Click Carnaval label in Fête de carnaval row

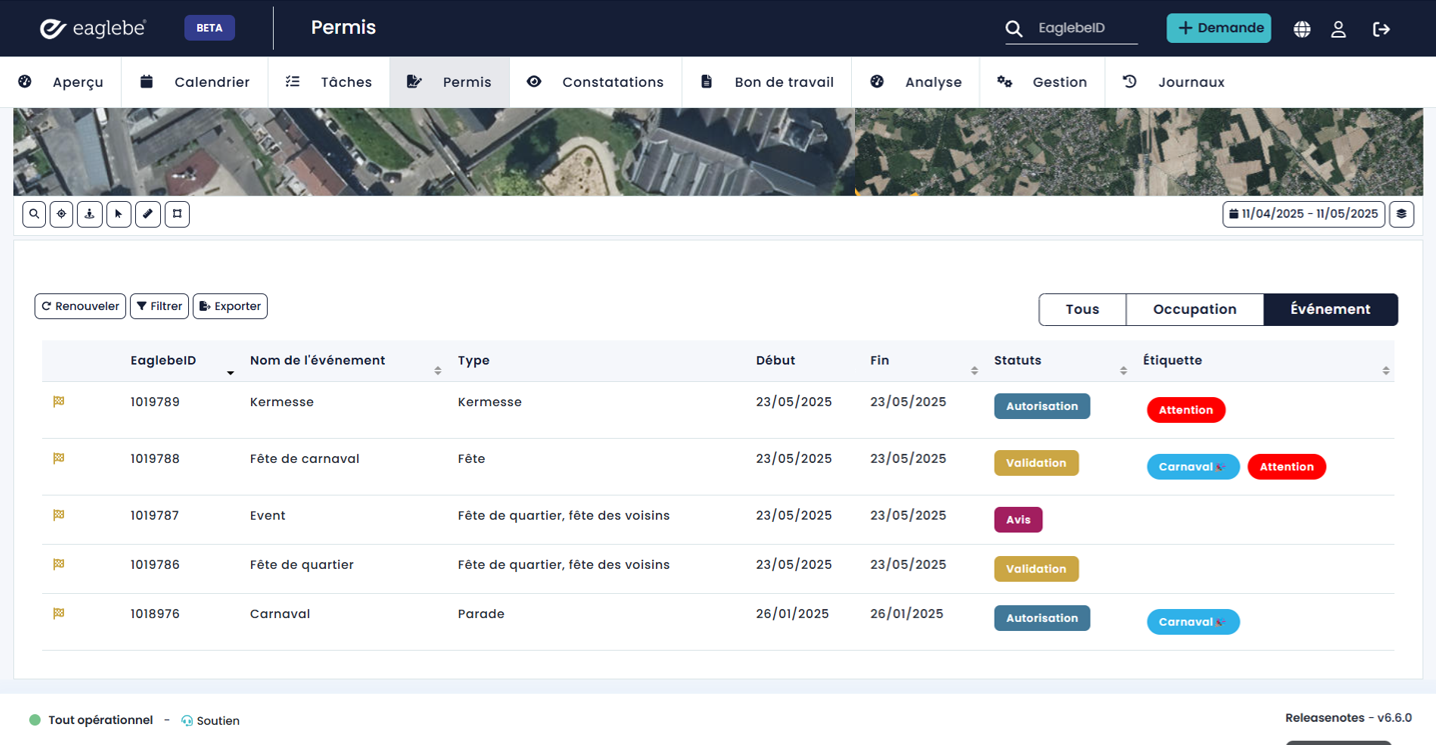pos(1193,467)
